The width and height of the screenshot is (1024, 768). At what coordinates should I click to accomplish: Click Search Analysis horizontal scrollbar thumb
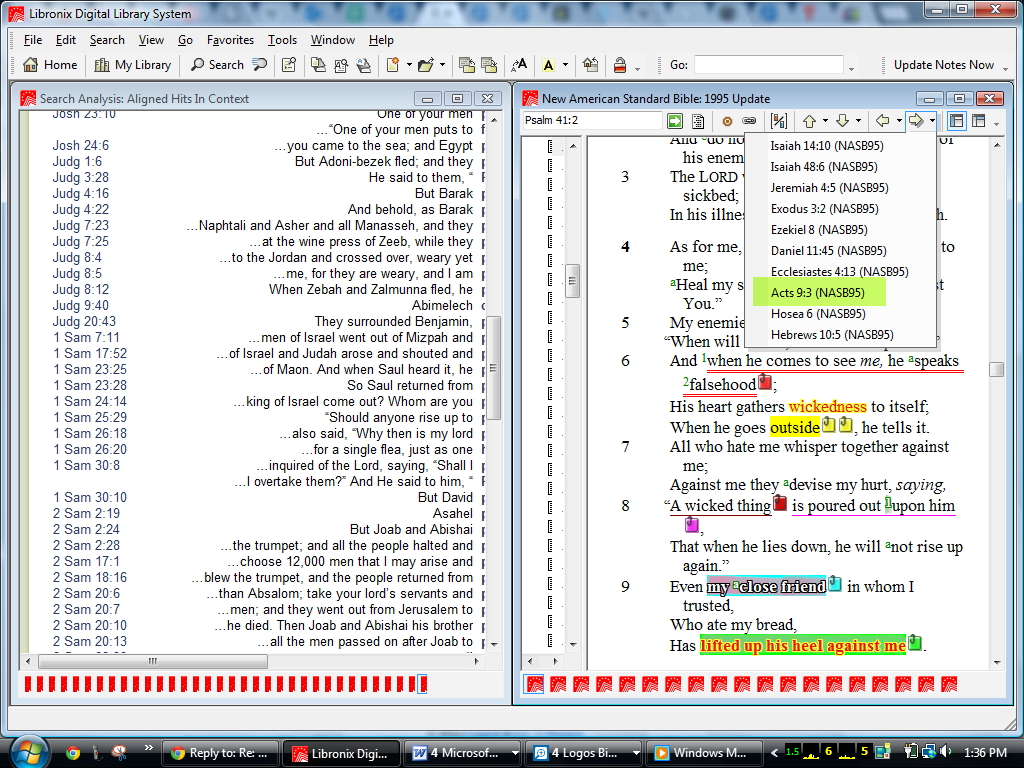click(153, 662)
